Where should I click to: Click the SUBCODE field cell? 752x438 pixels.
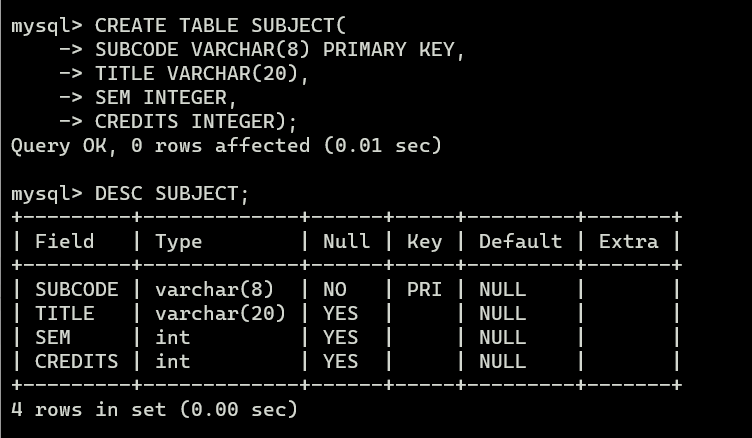pos(77,289)
